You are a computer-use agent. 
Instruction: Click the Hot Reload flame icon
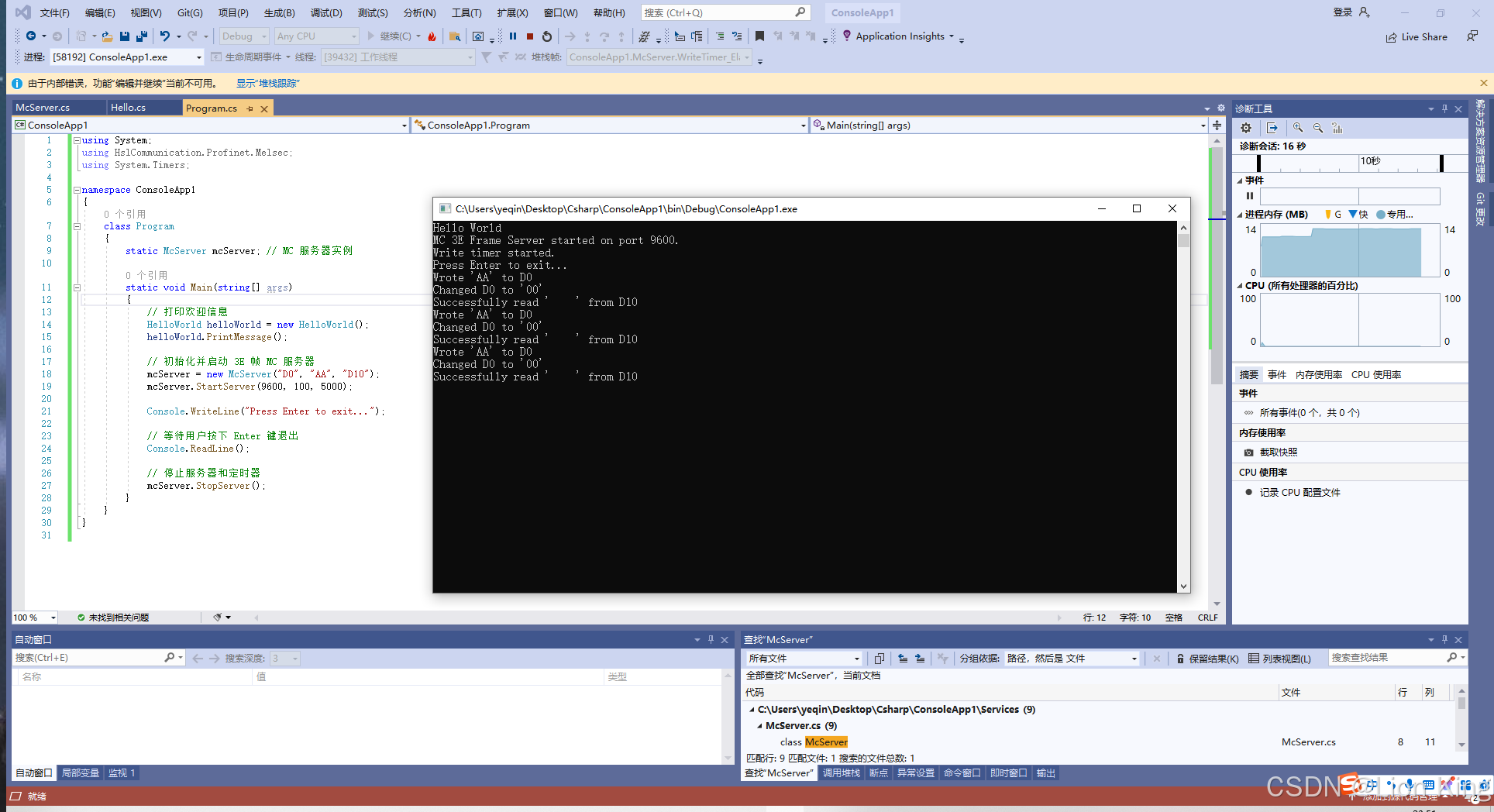pos(432,36)
